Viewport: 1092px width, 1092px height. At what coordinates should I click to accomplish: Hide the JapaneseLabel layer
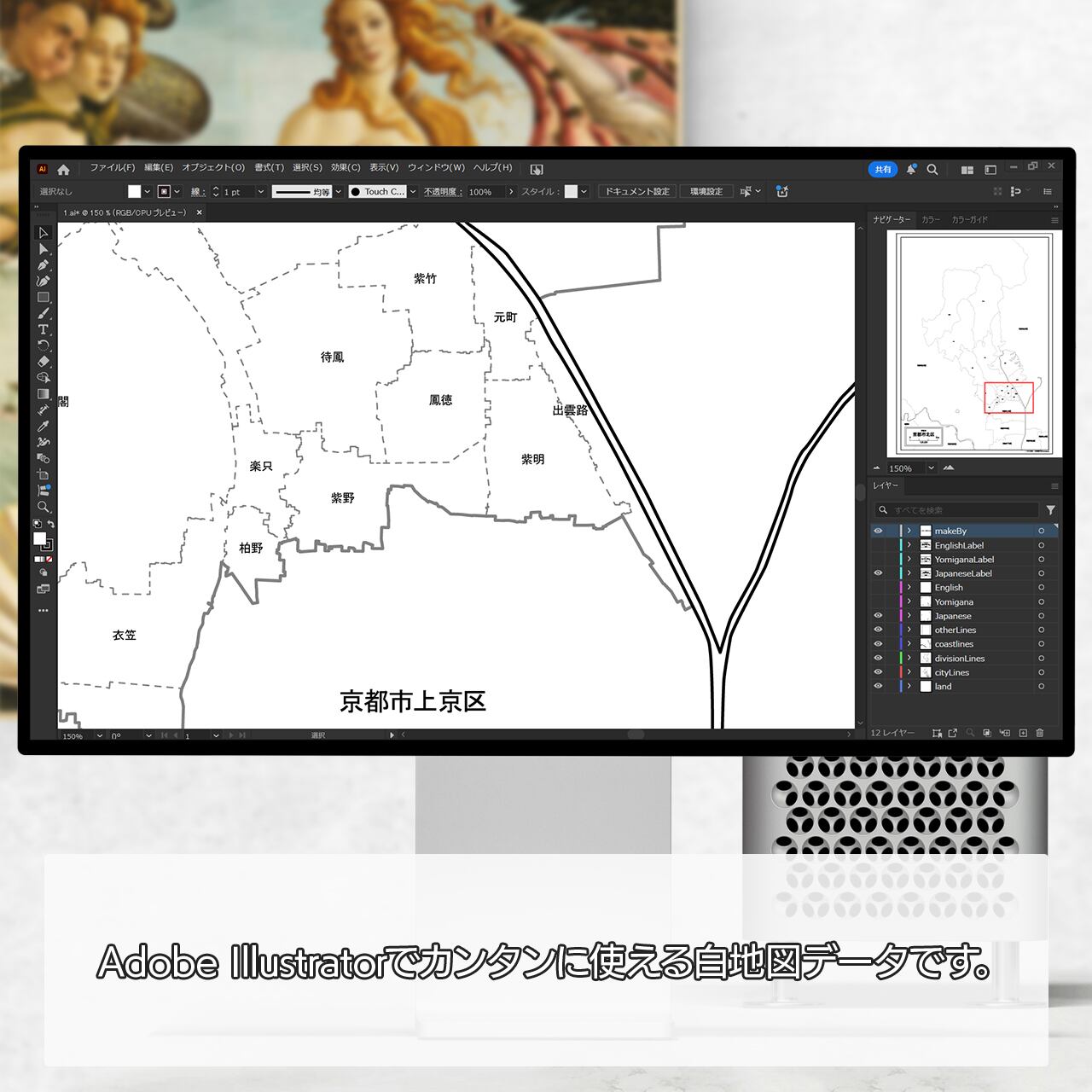click(878, 573)
